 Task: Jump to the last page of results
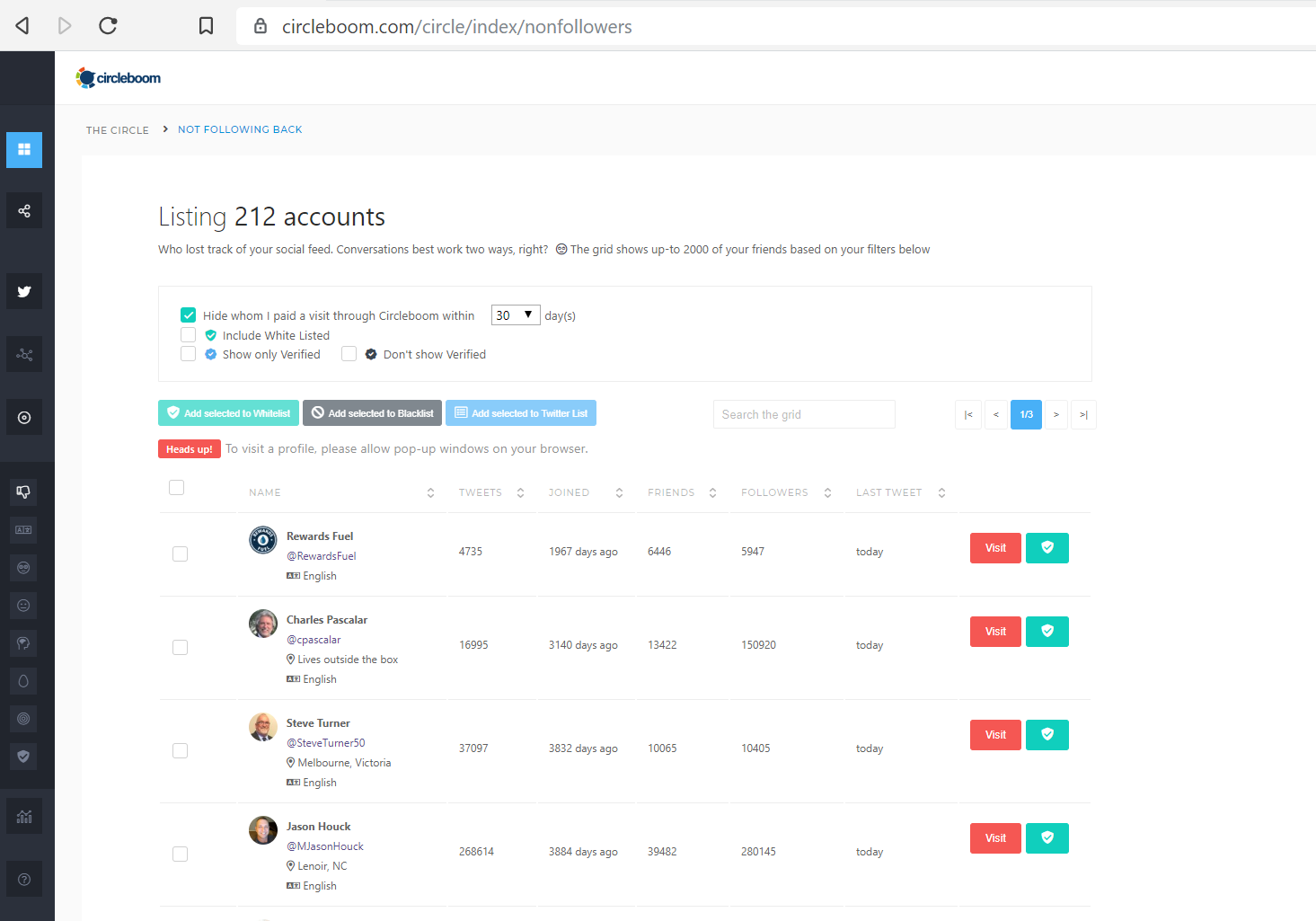[x=1083, y=414]
